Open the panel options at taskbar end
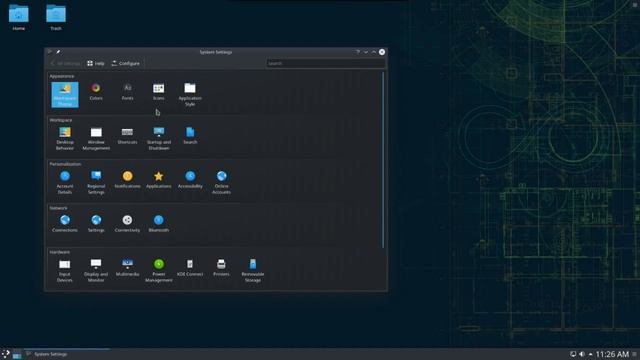The height and width of the screenshot is (360, 640). coord(635,354)
